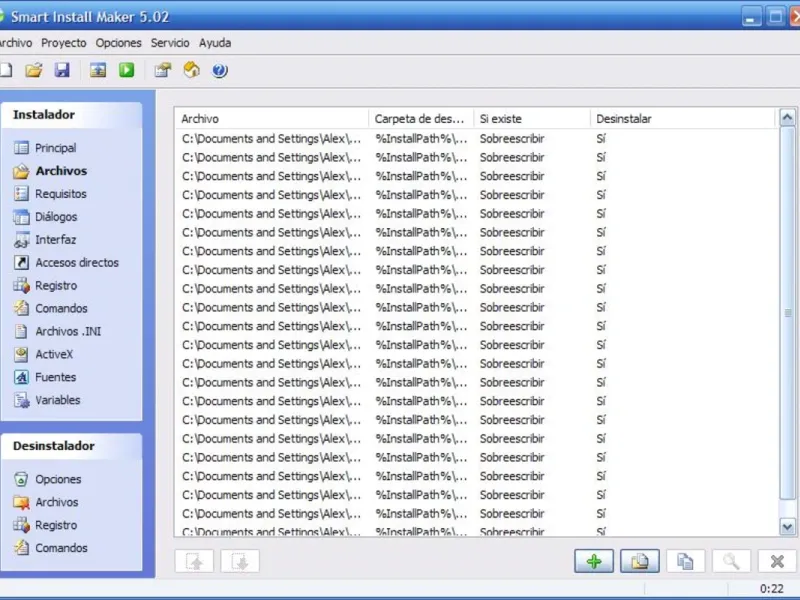
Task: Click the project settings toolbar icon
Action: coord(163,70)
